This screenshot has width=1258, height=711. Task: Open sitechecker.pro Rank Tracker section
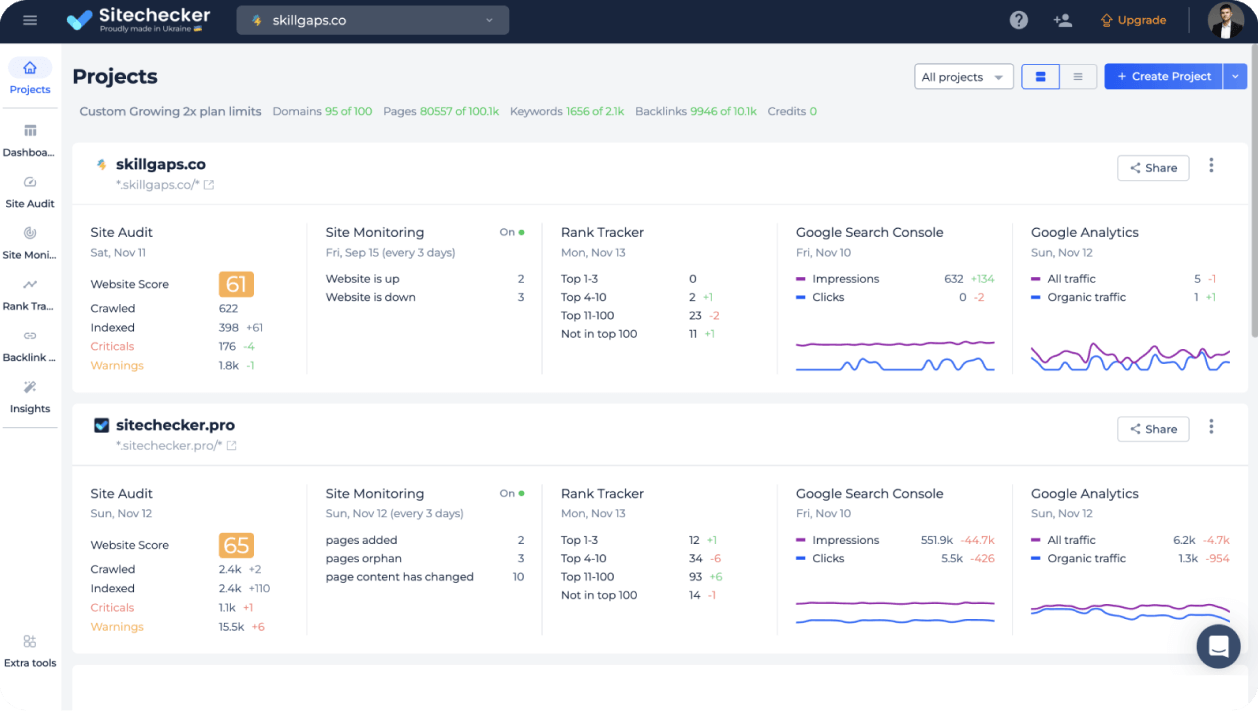click(x=602, y=494)
